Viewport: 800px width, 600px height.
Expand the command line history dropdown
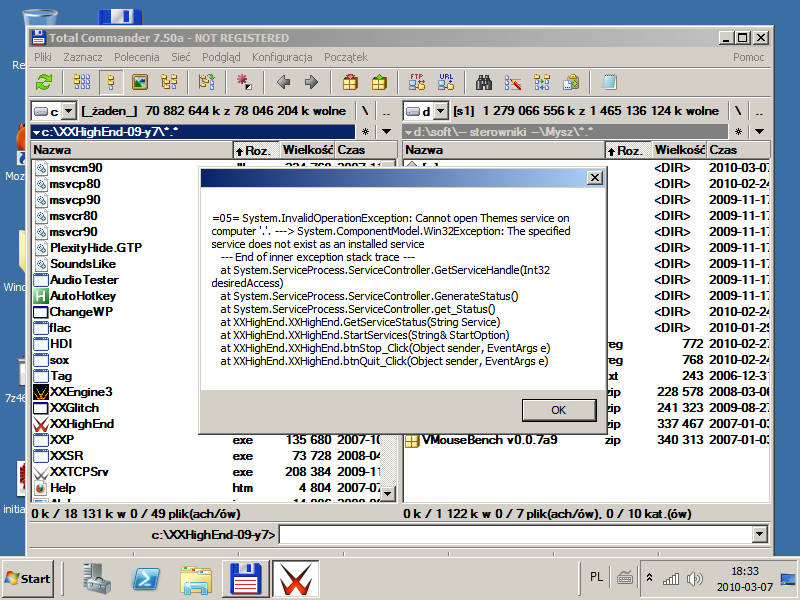pos(760,534)
